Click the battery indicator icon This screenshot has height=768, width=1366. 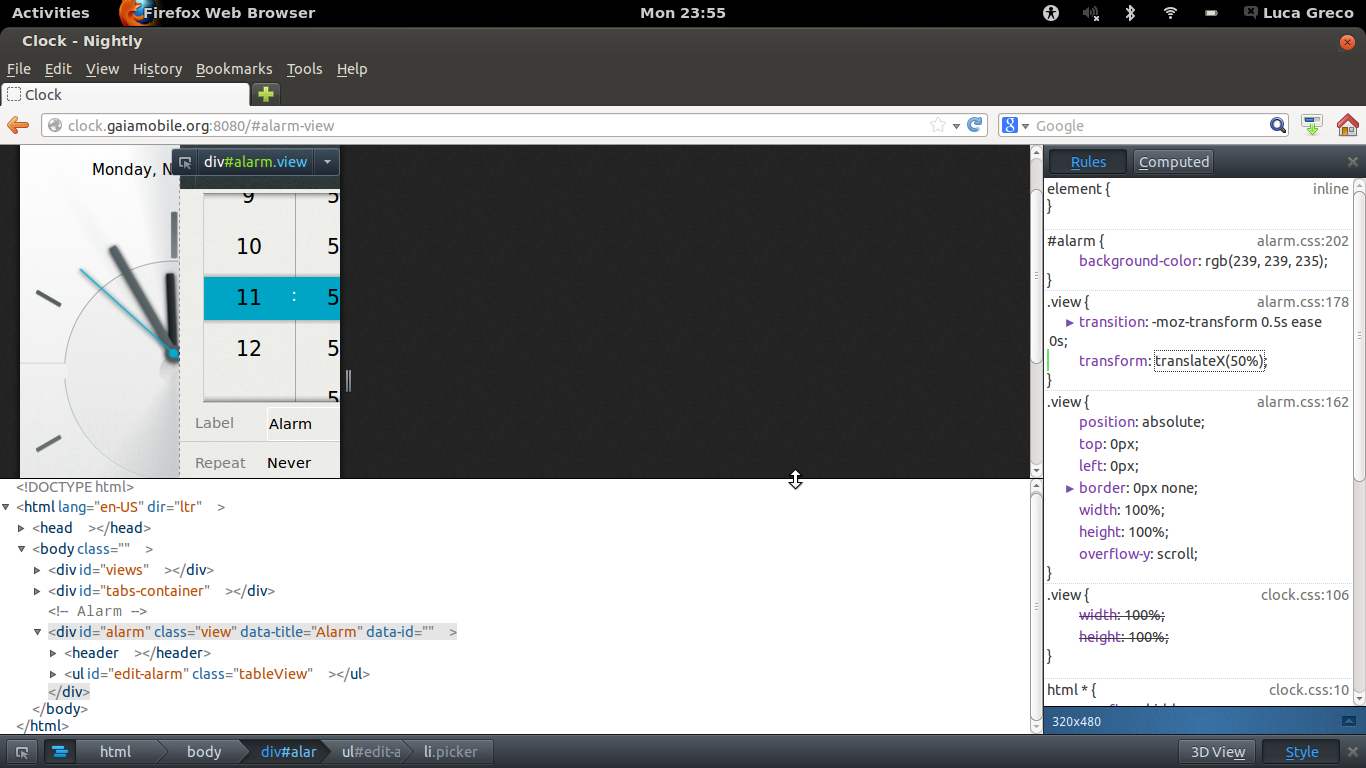coord(1211,13)
